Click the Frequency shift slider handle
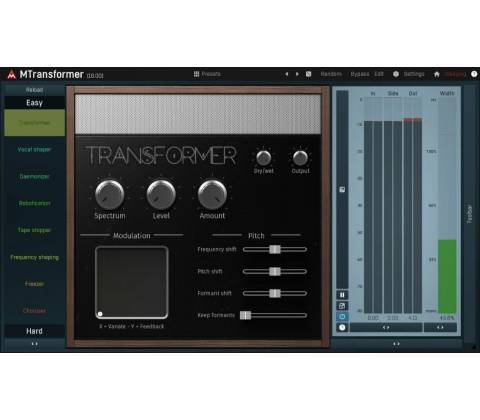The width and height of the screenshot is (480, 420). (275, 249)
